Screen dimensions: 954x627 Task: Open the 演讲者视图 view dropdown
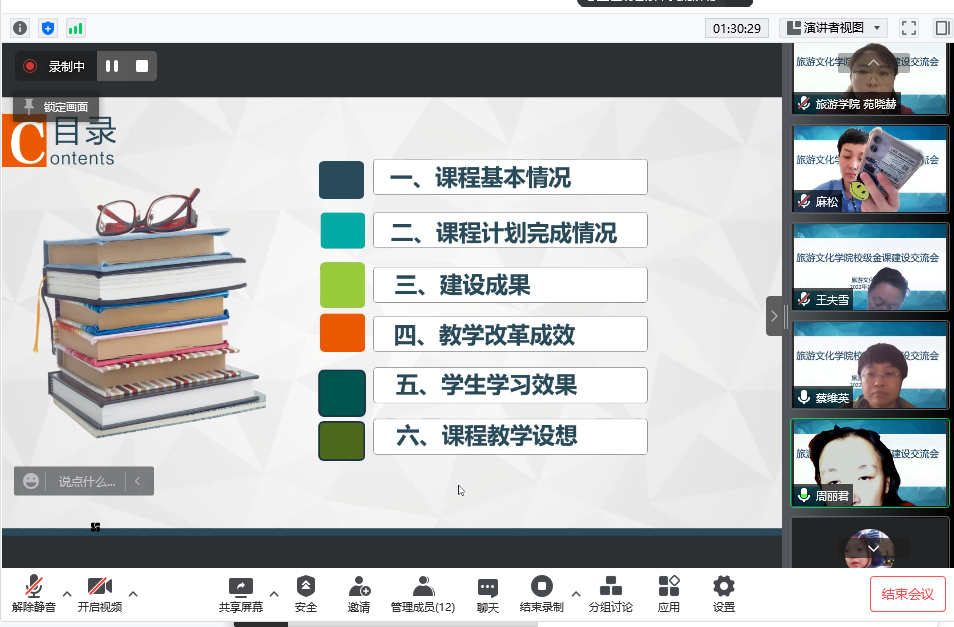coord(834,28)
